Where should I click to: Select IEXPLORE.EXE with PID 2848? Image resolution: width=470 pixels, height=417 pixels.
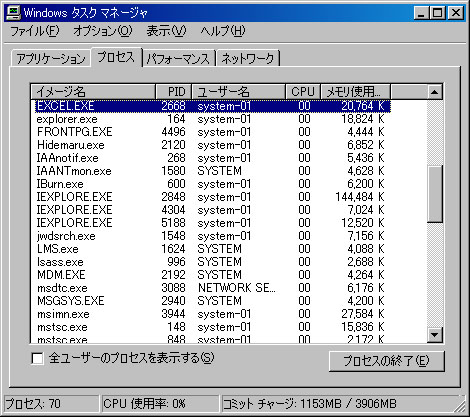213,197
